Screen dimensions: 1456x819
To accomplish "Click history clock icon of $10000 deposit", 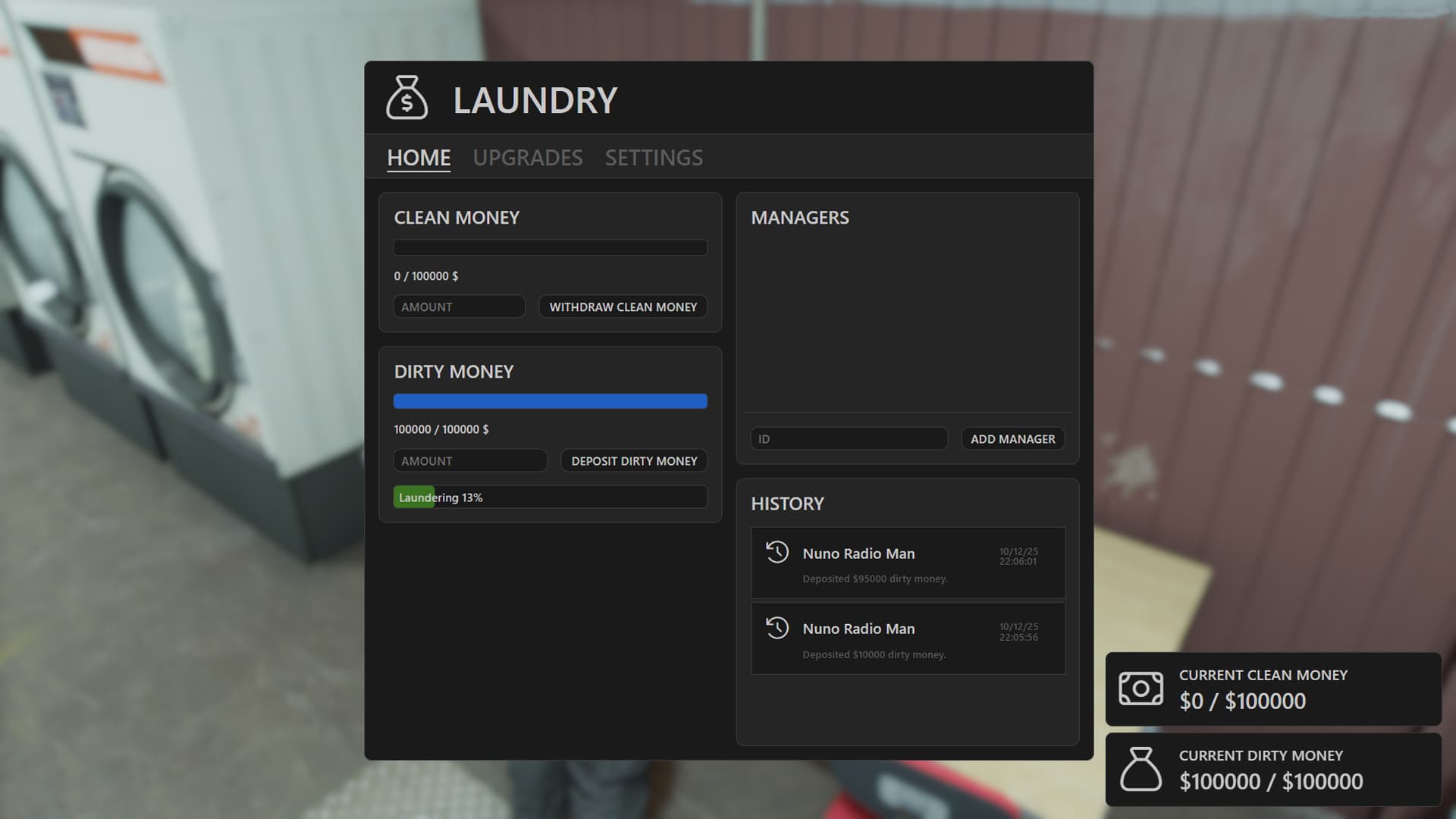I will click(777, 628).
